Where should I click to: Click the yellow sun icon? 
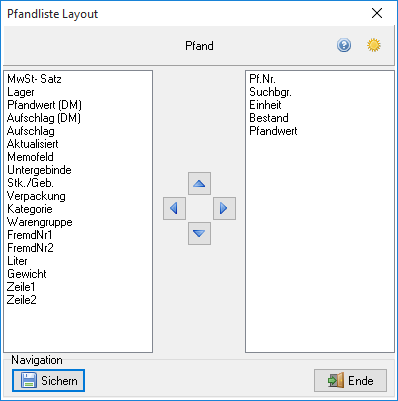click(x=374, y=45)
